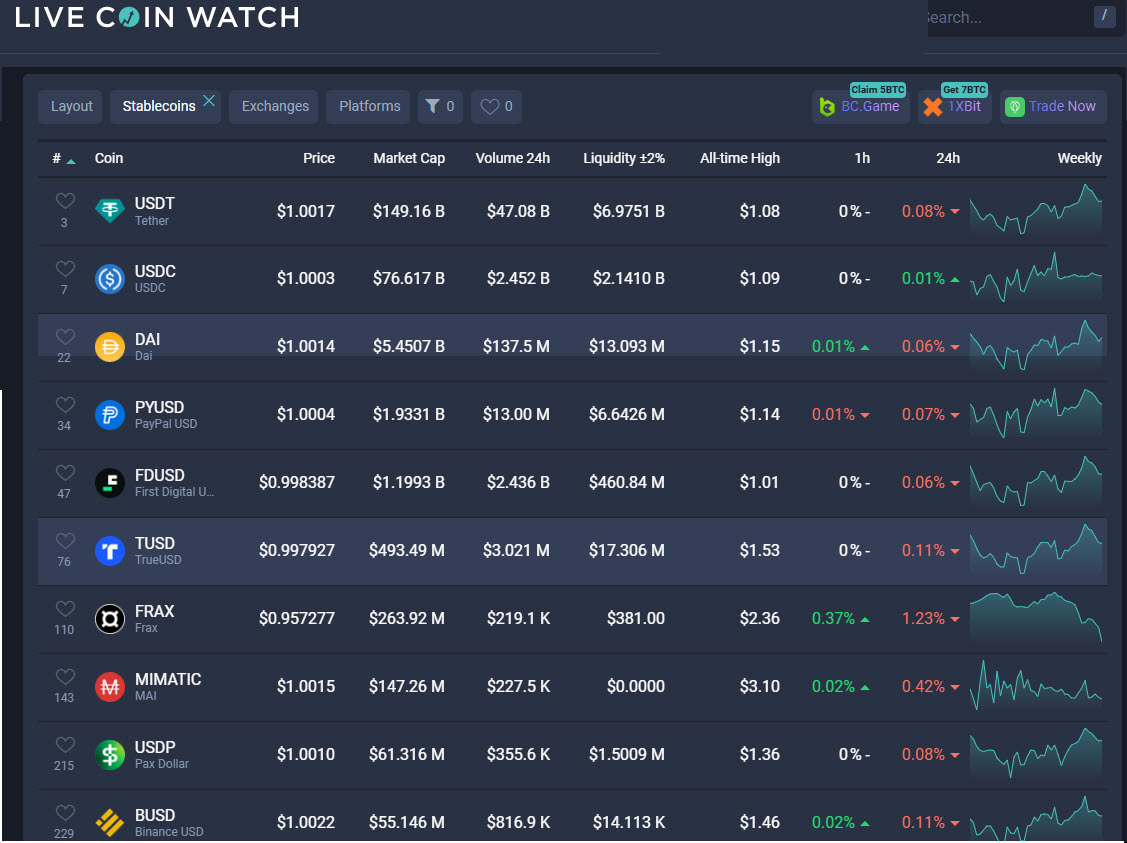Expand the 24h change dropdown for USDT
The height and width of the screenshot is (843, 1127).
[x=956, y=211]
